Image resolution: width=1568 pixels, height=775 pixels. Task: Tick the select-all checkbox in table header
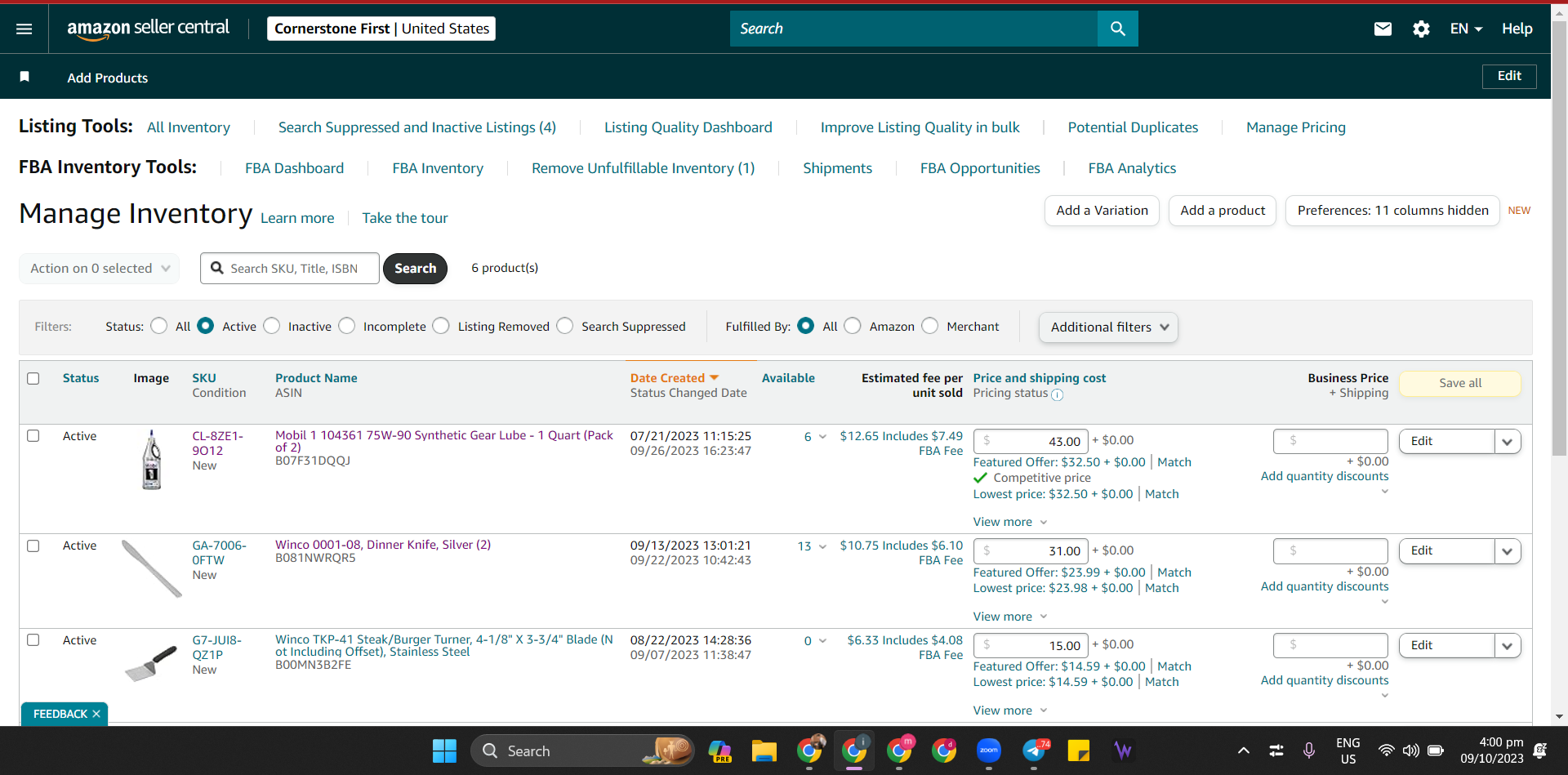(33, 378)
